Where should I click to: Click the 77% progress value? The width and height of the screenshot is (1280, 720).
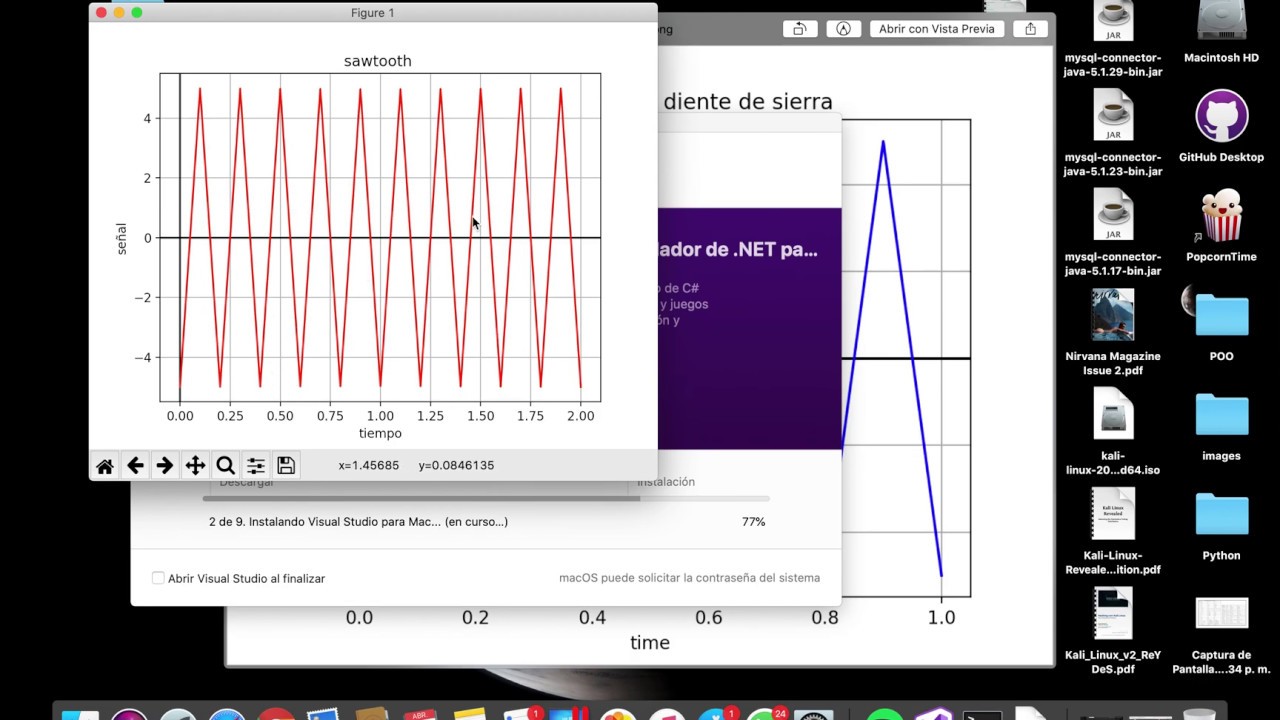(x=754, y=522)
